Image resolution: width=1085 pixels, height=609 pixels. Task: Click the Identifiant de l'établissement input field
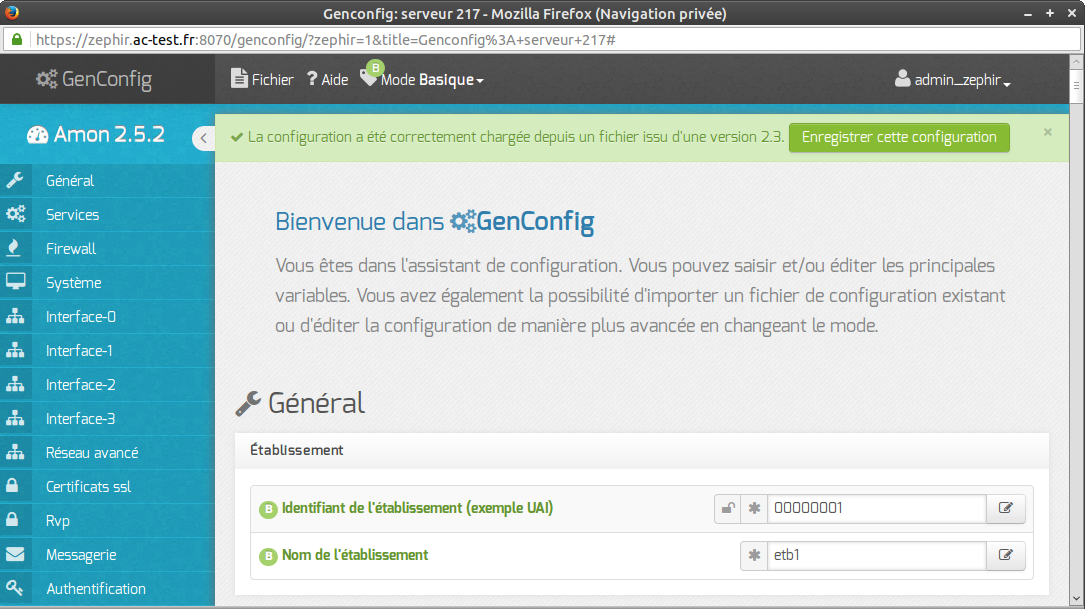click(877, 508)
